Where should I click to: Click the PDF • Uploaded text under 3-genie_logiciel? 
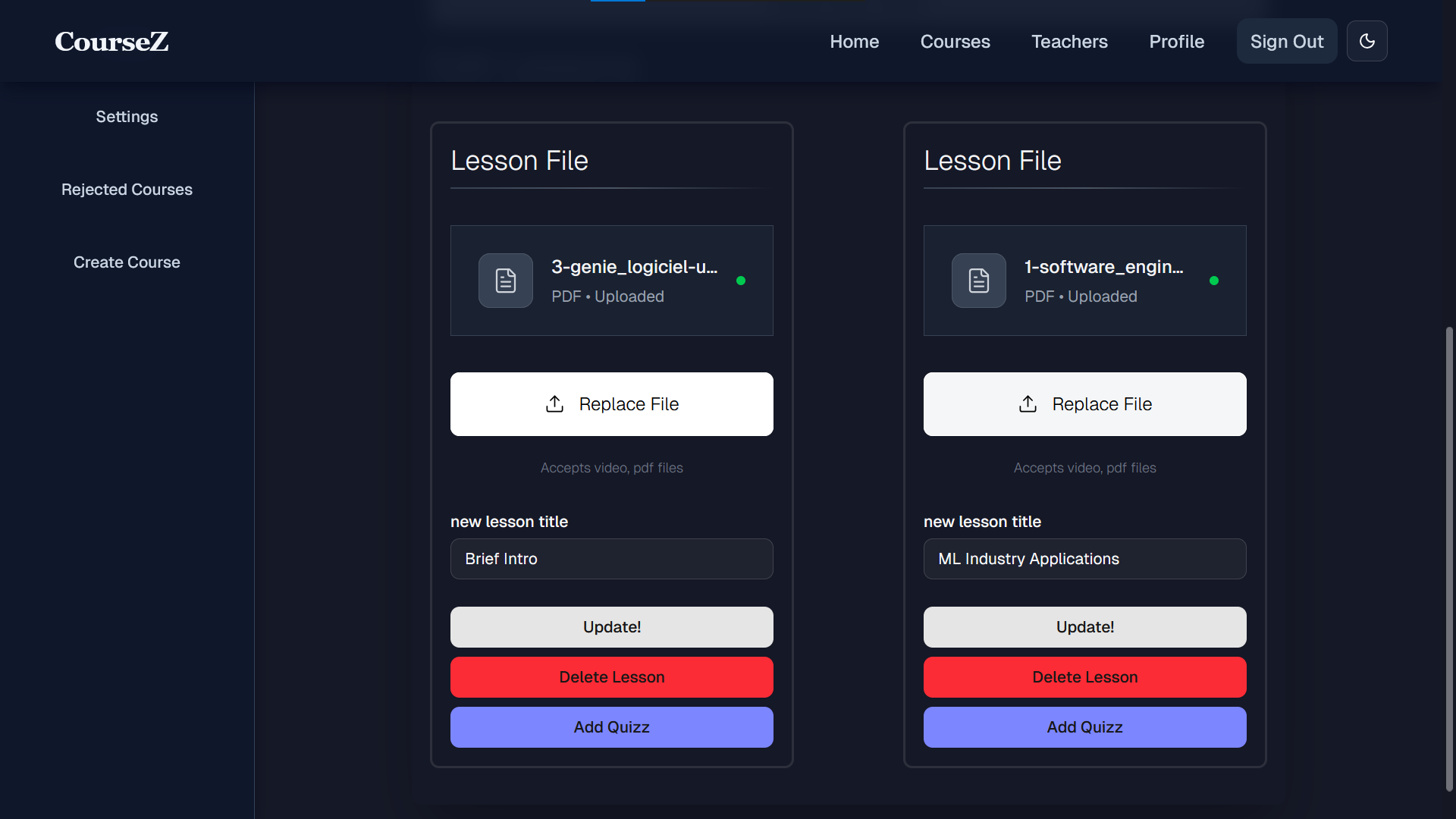pyautogui.click(x=607, y=297)
